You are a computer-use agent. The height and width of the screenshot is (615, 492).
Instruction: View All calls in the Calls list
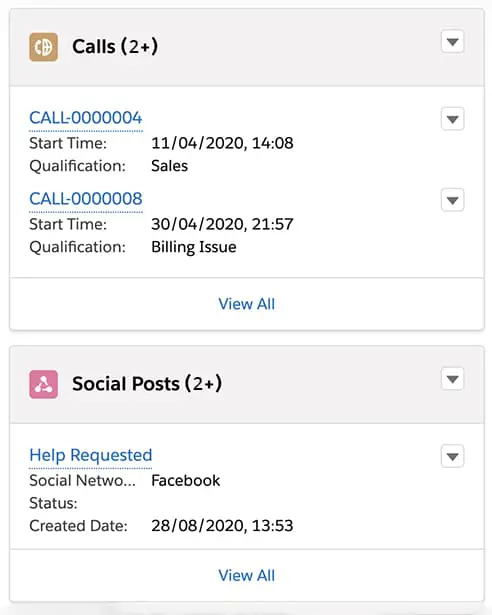(x=246, y=304)
